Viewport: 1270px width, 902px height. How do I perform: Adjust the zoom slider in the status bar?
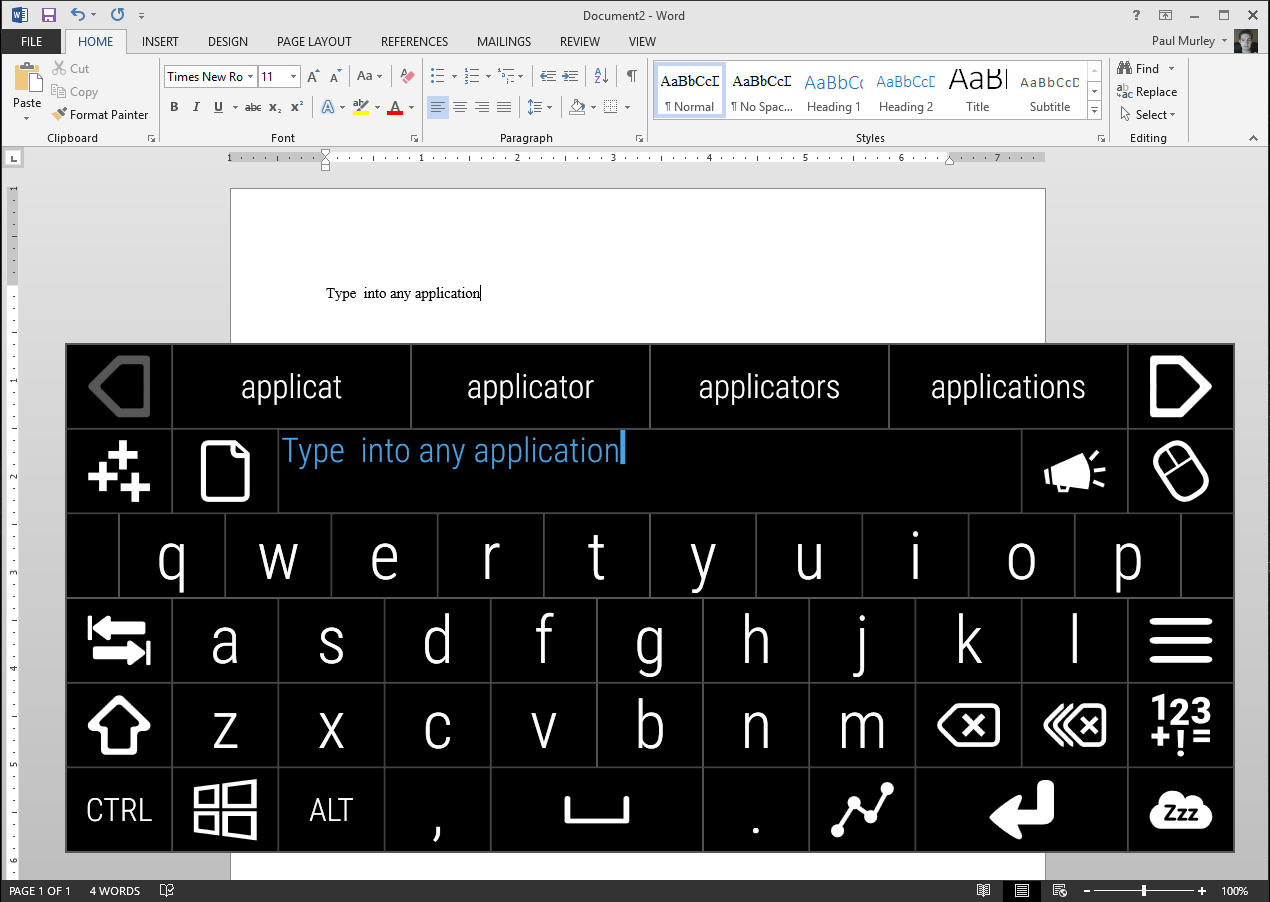pyautogui.click(x=1145, y=890)
